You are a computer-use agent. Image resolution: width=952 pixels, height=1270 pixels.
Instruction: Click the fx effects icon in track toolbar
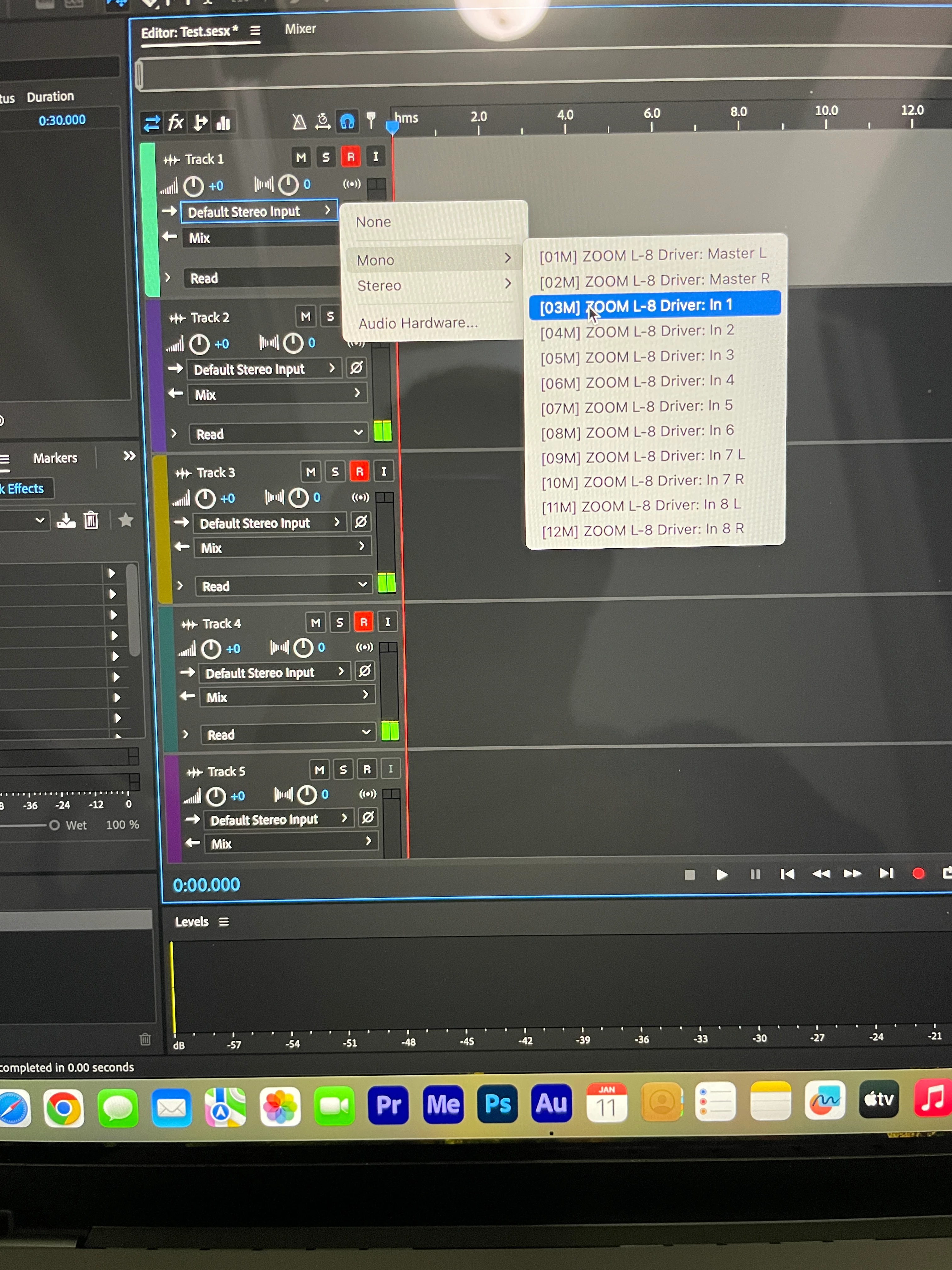pos(176,123)
